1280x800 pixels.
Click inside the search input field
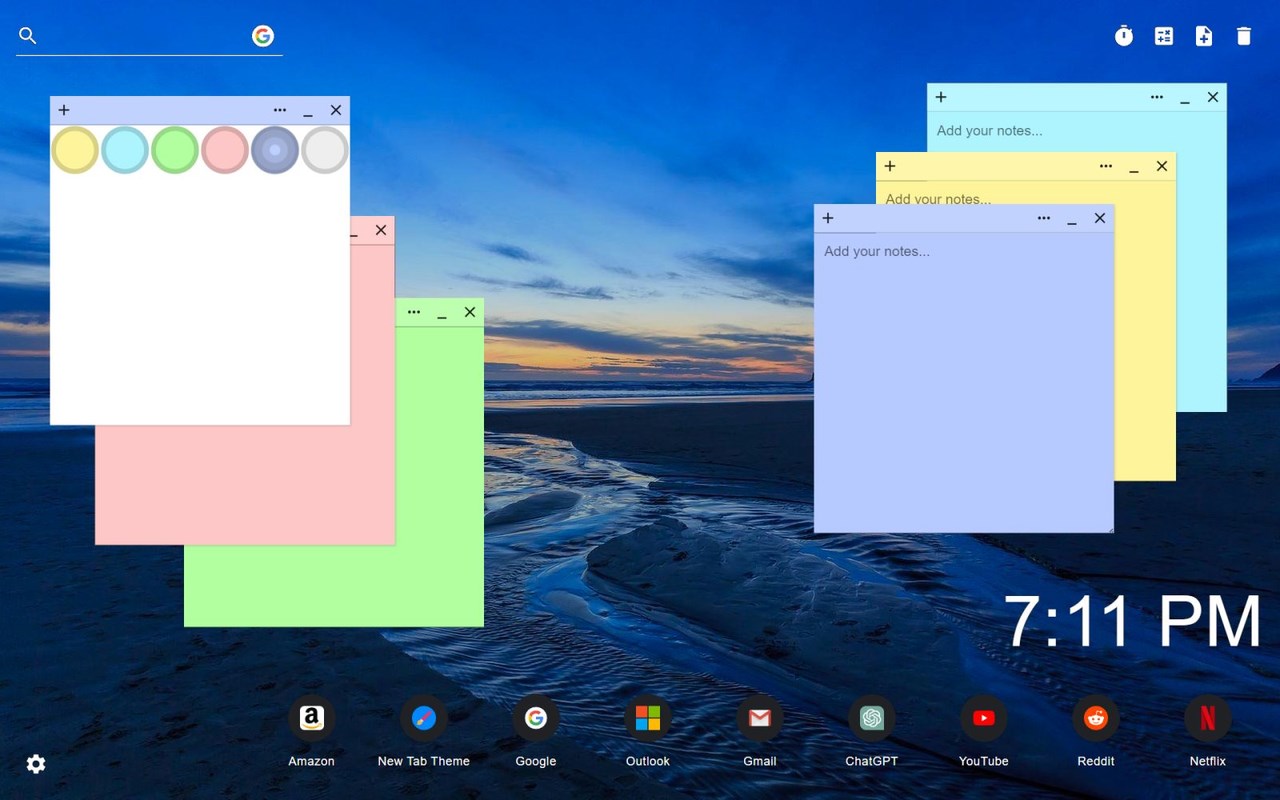click(x=145, y=36)
